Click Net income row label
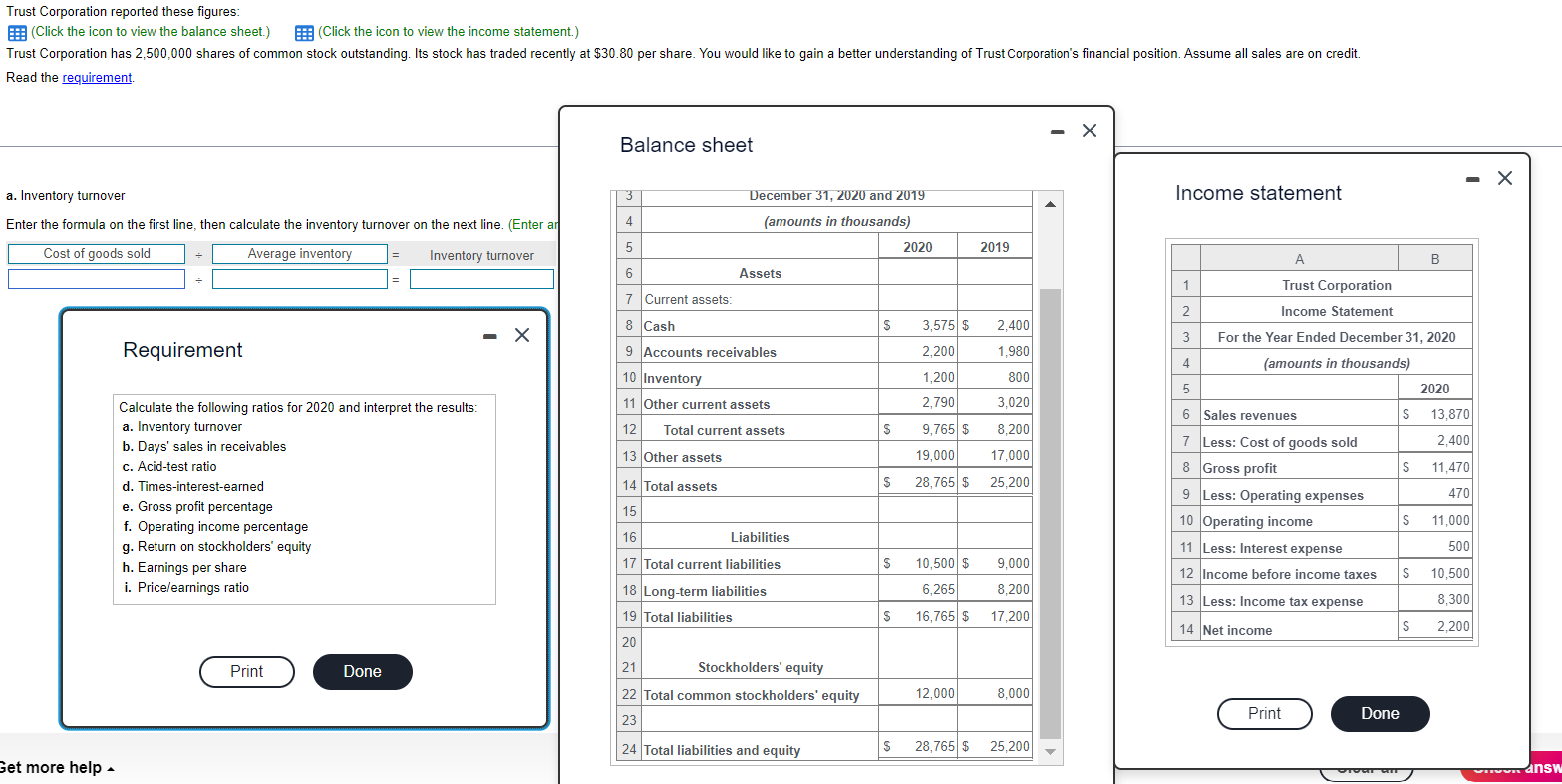The height and width of the screenshot is (784, 1562). (1238, 631)
